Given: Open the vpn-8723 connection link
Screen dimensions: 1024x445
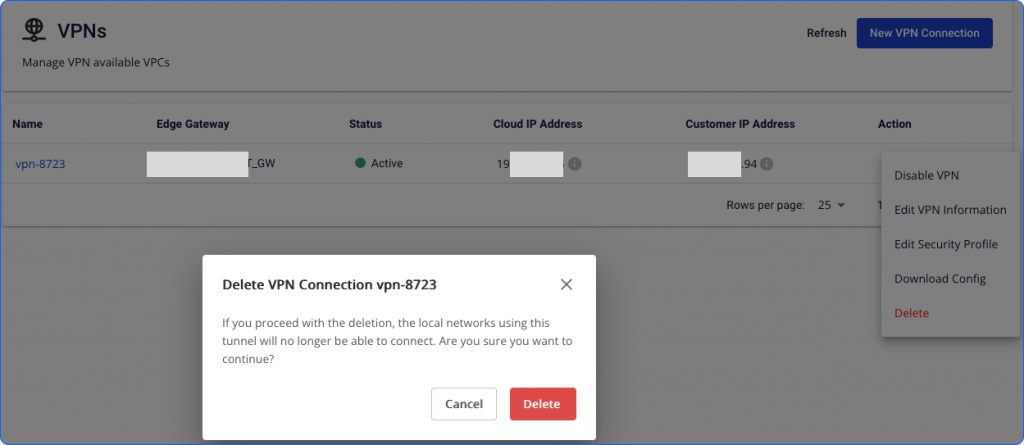Looking at the screenshot, I should [40, 164].
